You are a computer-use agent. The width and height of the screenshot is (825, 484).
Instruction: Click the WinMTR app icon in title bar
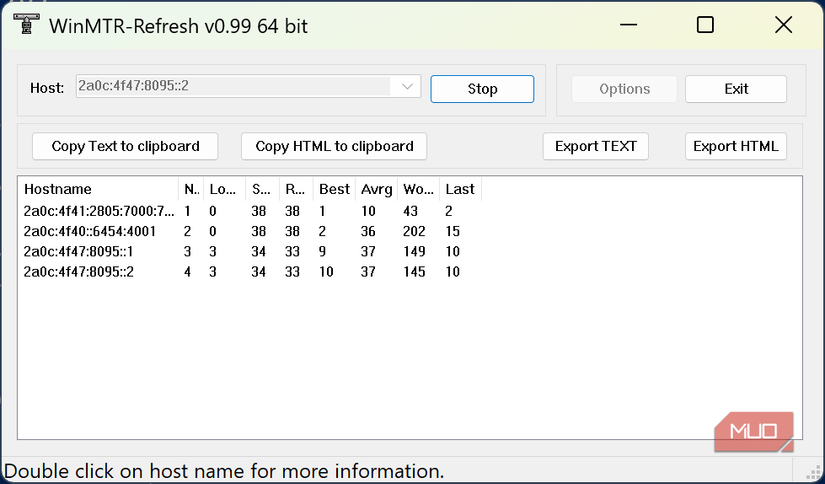pos(26,24)
